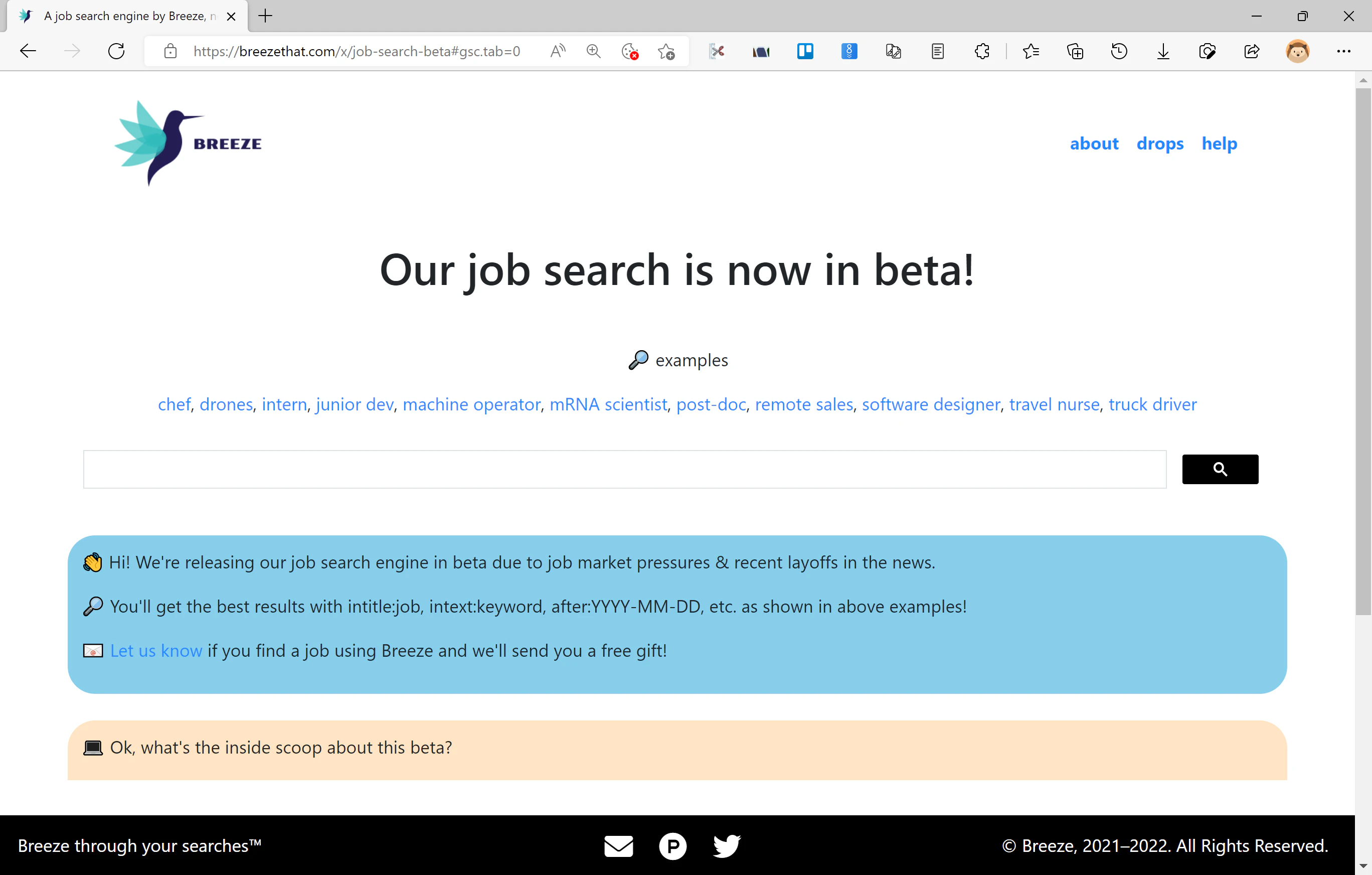
Task: Click the "Let us know" link
Action: [156, 650]
